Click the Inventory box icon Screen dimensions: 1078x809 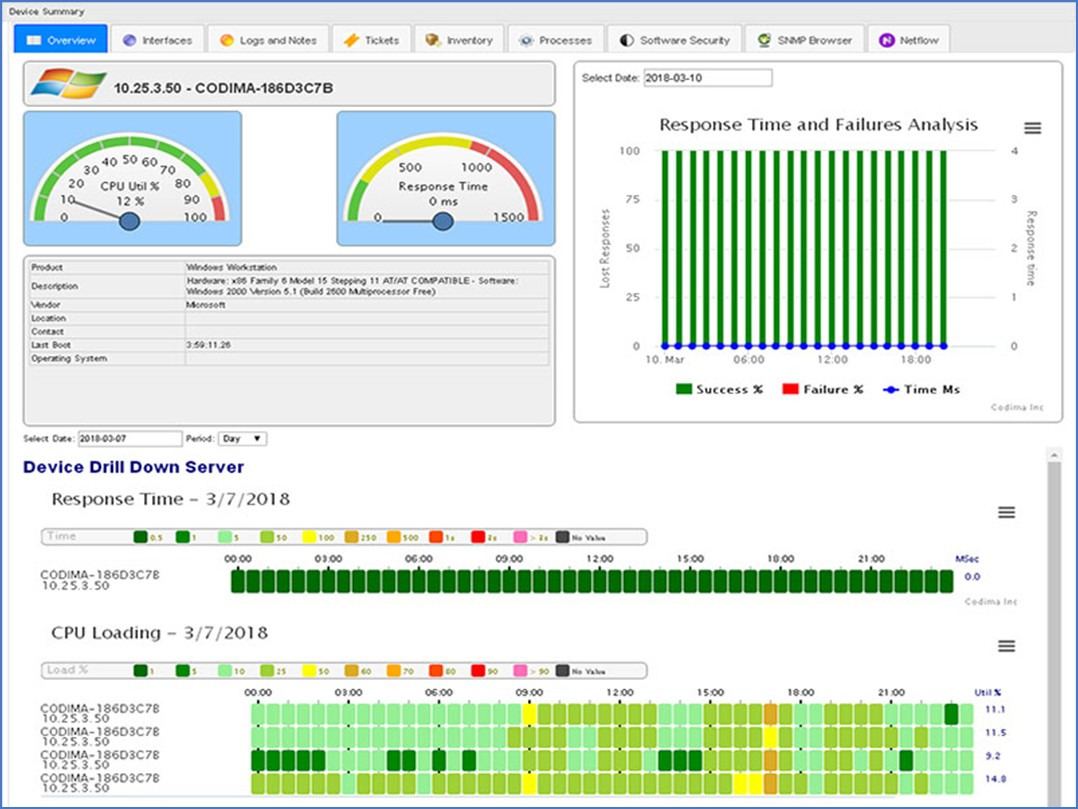coord(432,41)
